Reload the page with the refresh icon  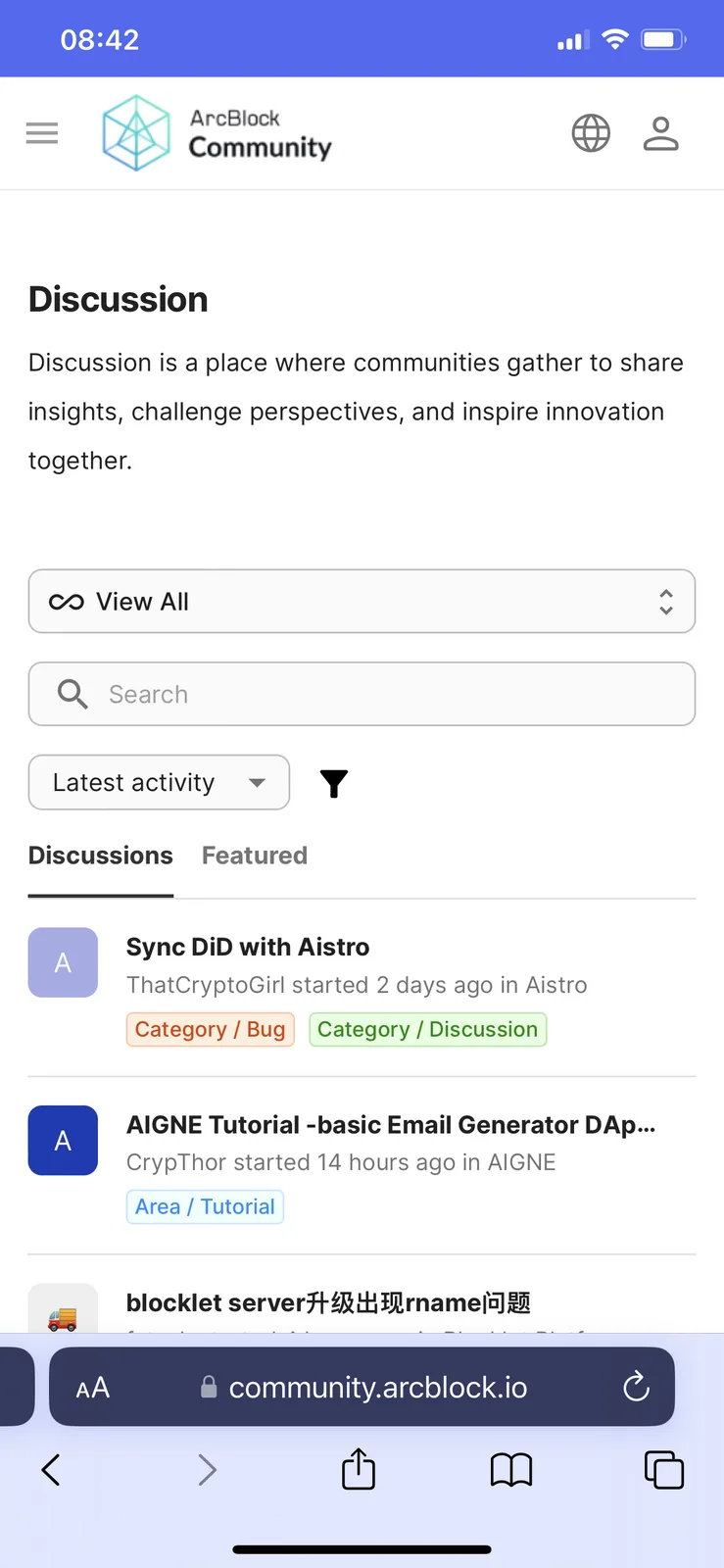(637, 1387)
